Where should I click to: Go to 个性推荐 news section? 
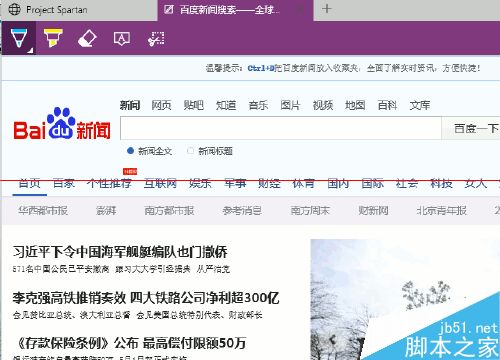pos(109,183)
